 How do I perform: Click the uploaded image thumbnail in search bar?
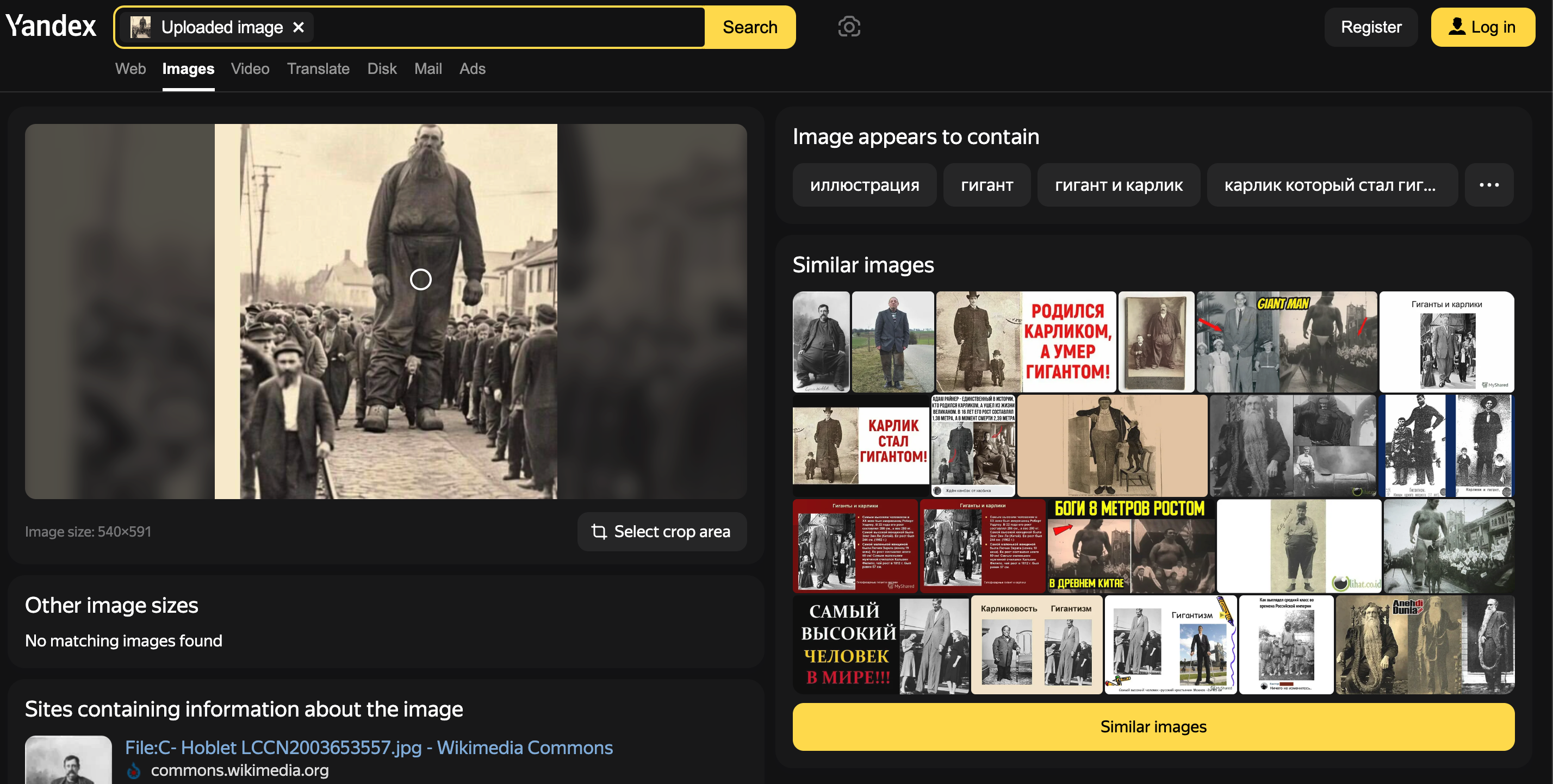141,27
